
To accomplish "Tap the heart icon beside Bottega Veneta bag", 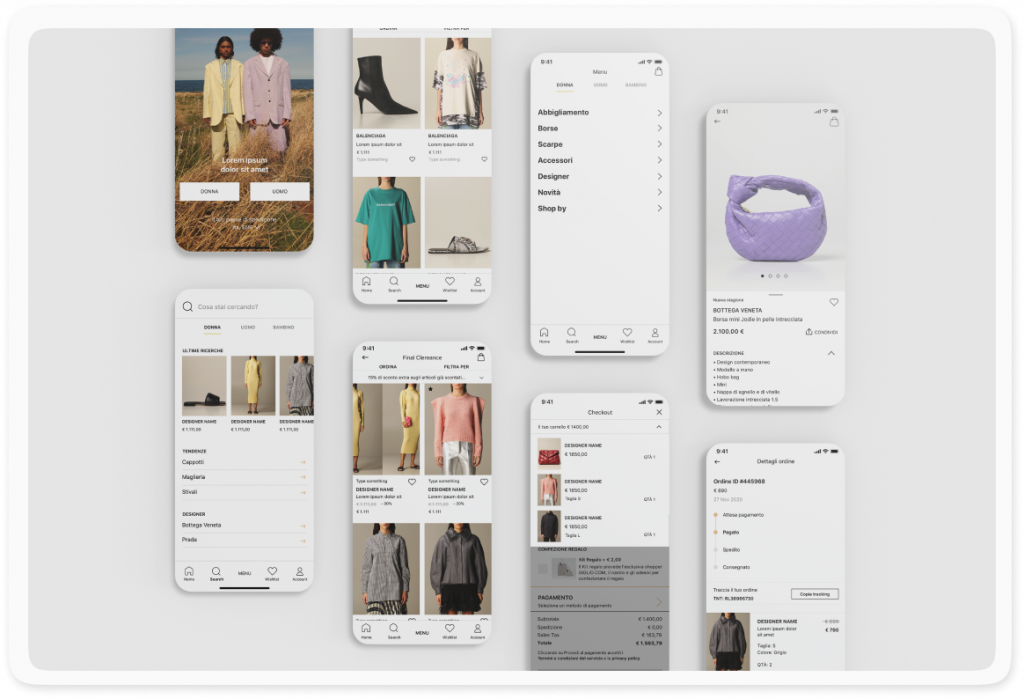I will click(834, 302).
